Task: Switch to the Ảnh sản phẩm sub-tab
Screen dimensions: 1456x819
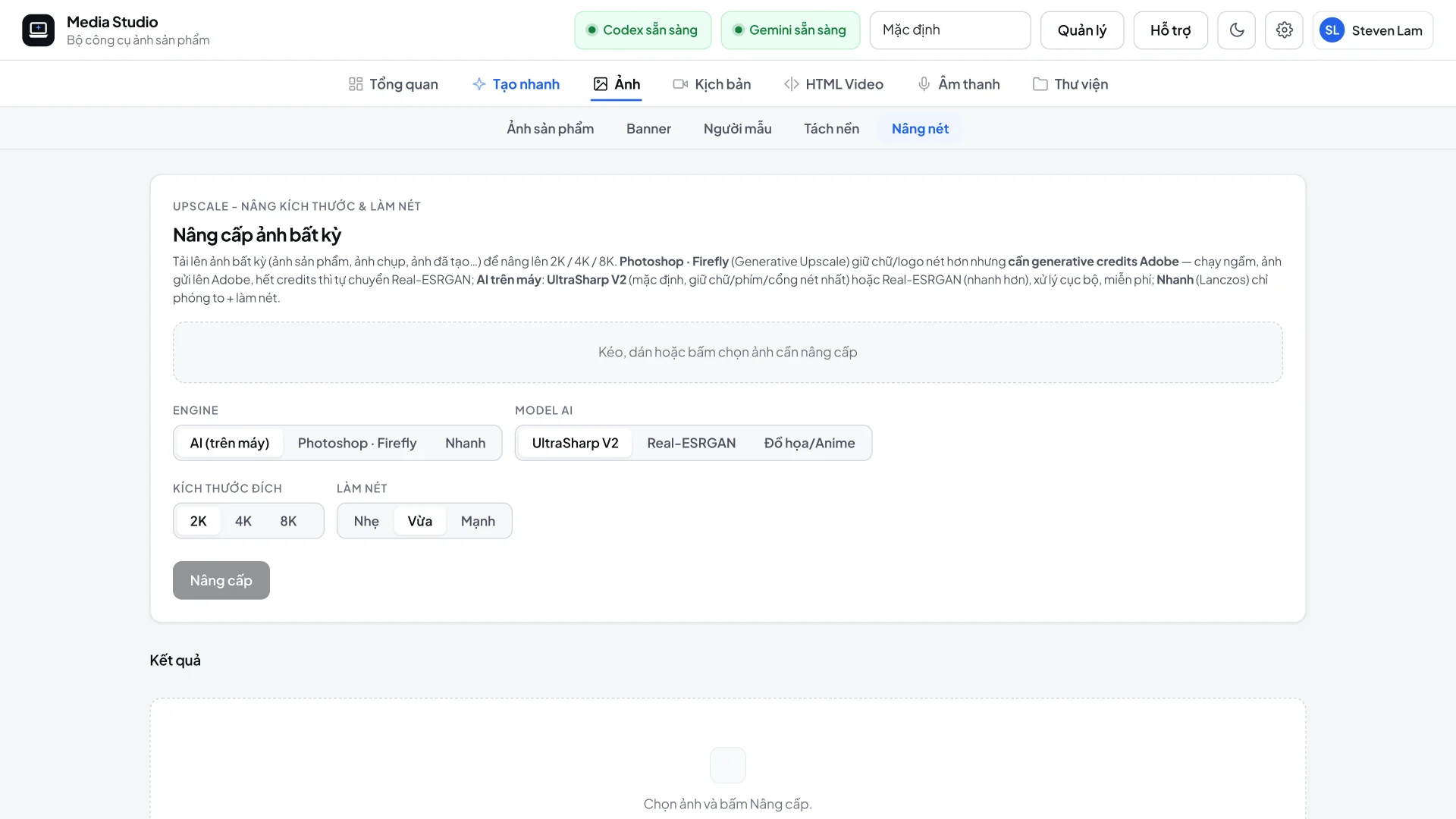Action: click(551, 129)
